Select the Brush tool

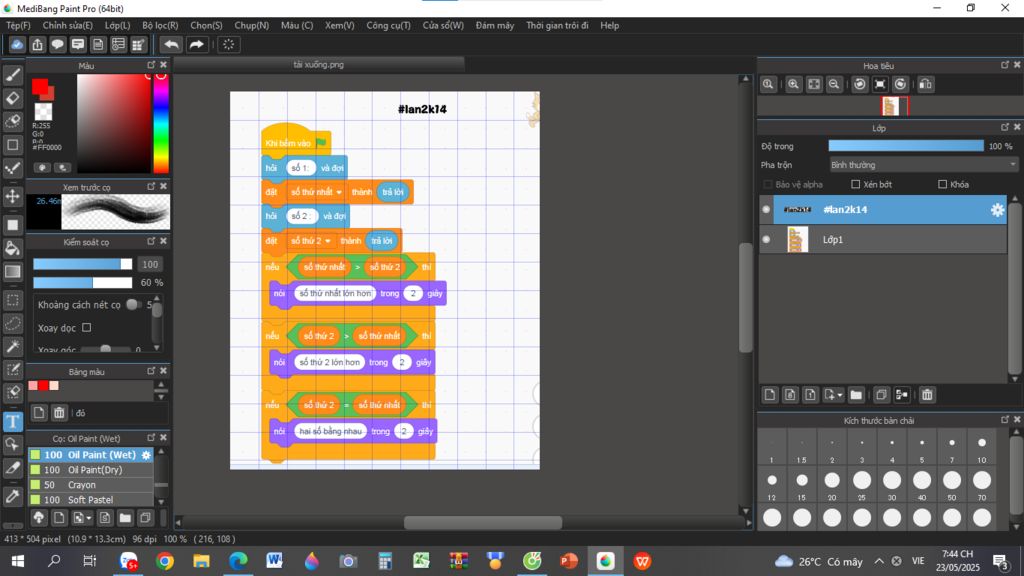point(13,75)
